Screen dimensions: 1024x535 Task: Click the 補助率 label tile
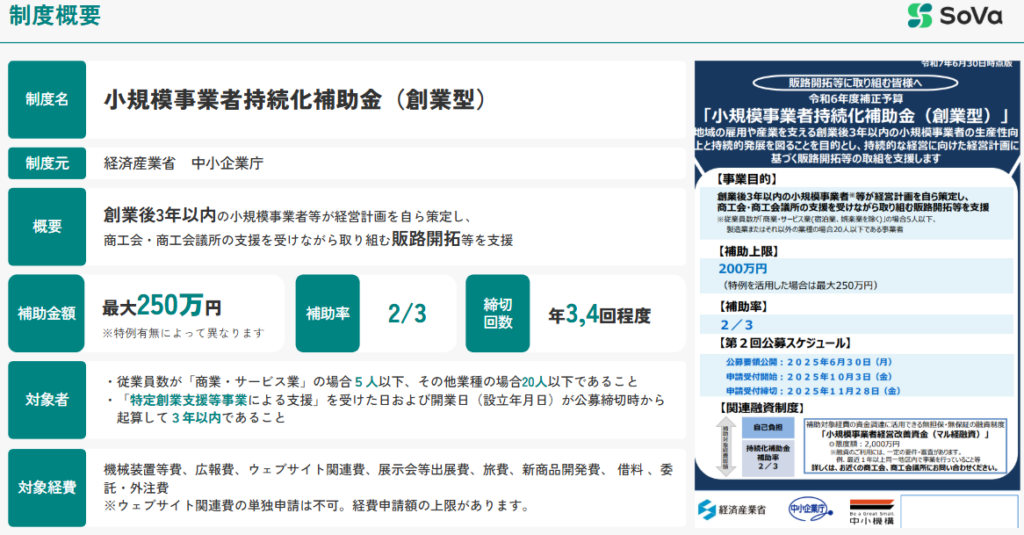click(327, 313)
